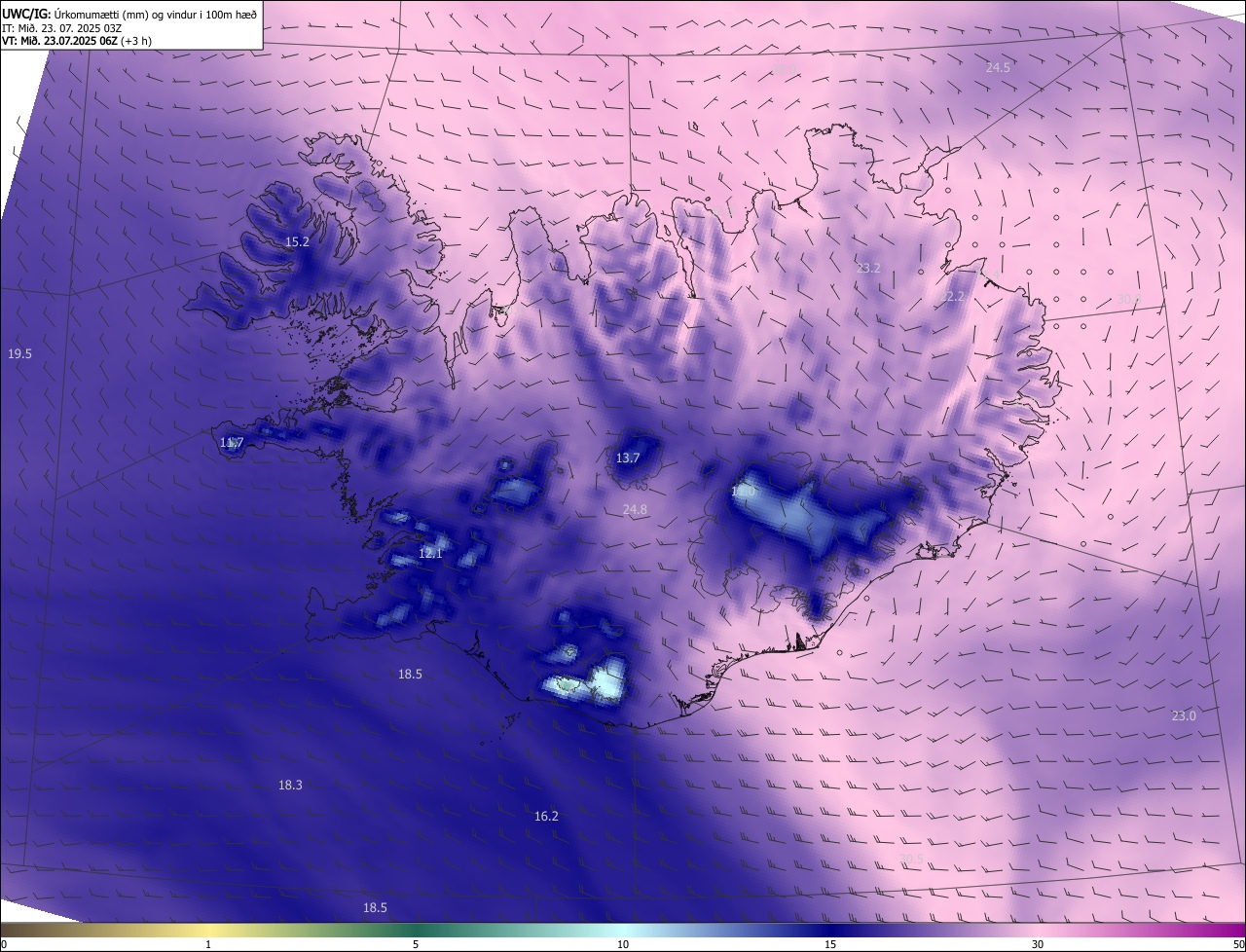Click the 12.1 value label
Screen dimensions: 1246x952
(430, 554)
